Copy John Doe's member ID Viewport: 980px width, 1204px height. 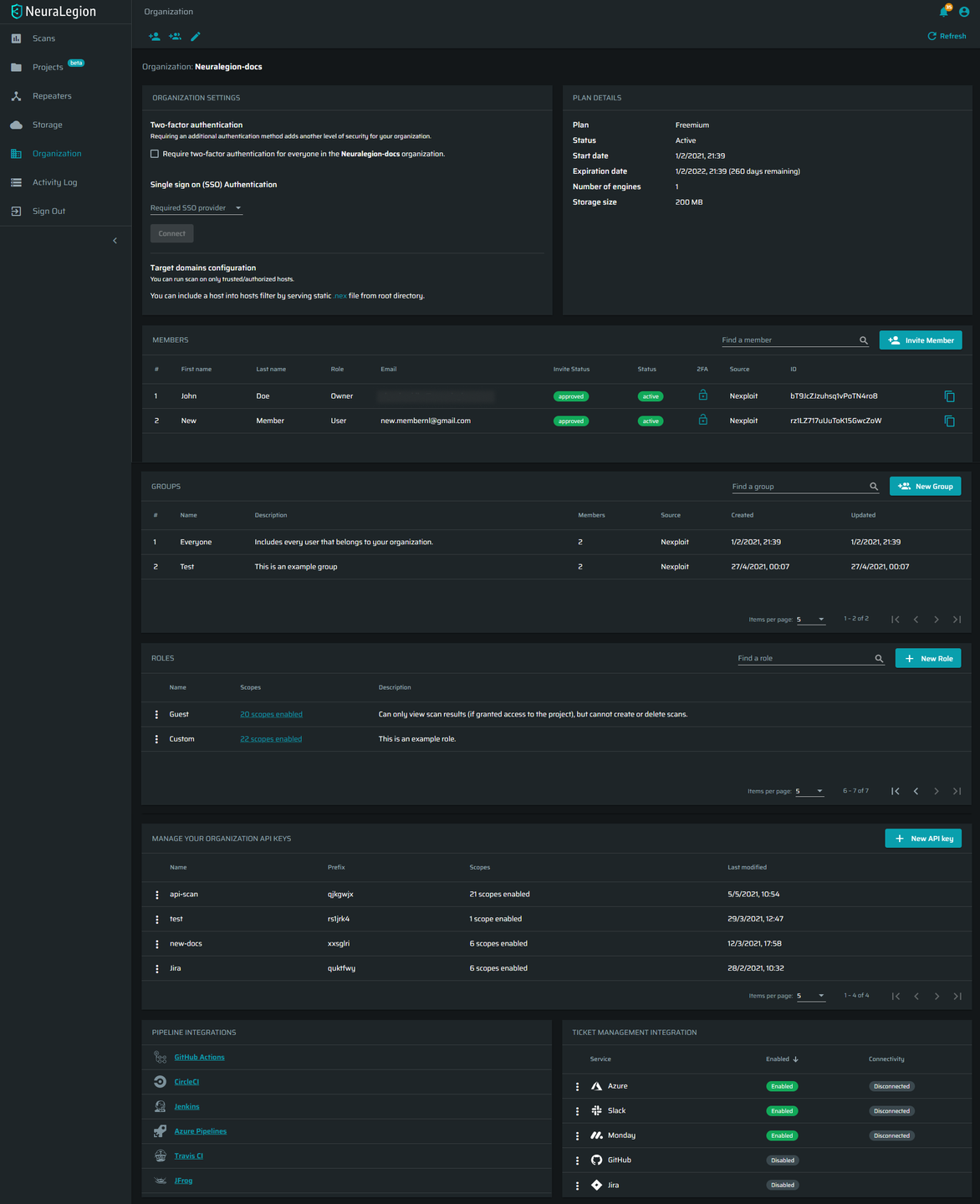pyautogui.click(x=949, y=396)
